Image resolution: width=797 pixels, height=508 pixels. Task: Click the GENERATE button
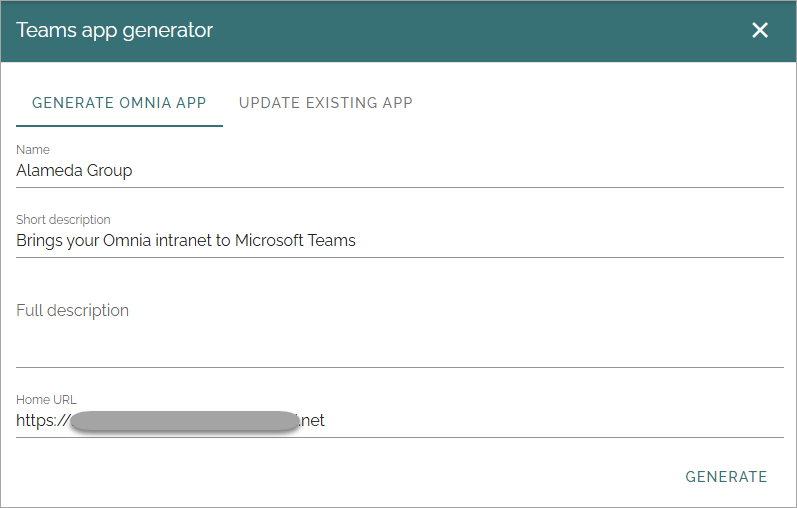click(x=726, y=476)
